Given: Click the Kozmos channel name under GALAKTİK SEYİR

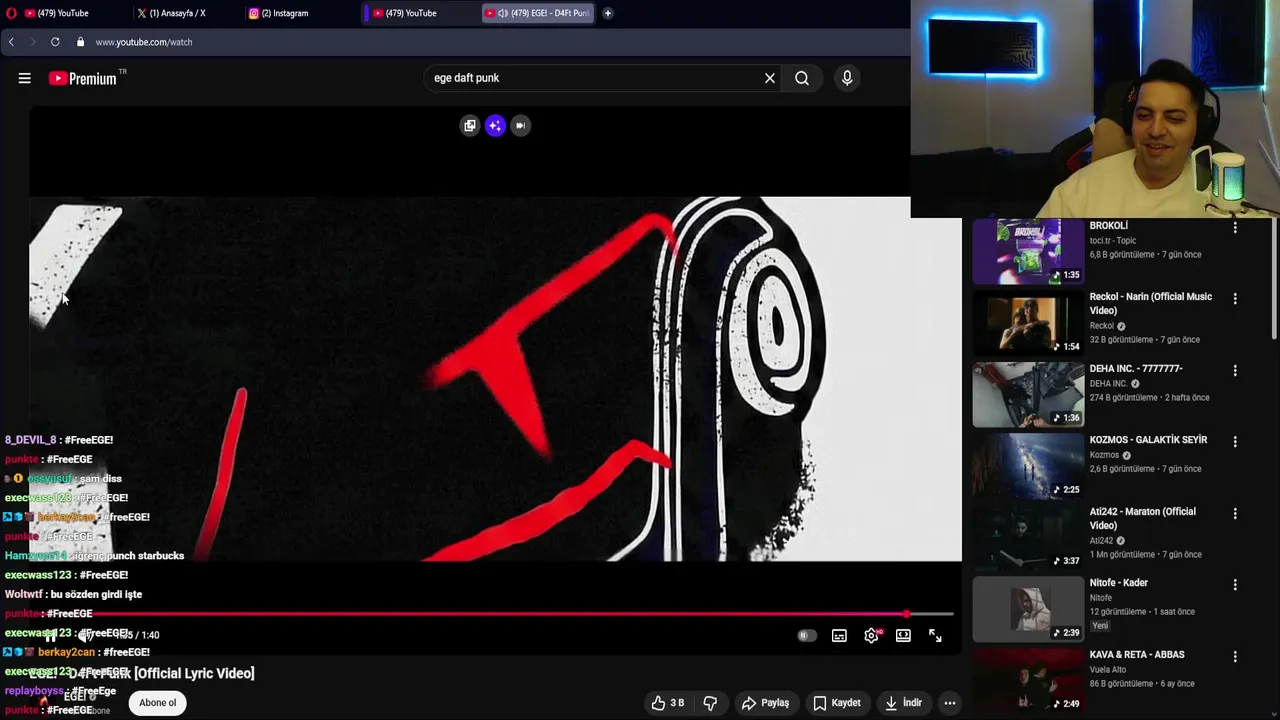Looking at the screenshot, I should point(1104,455).
